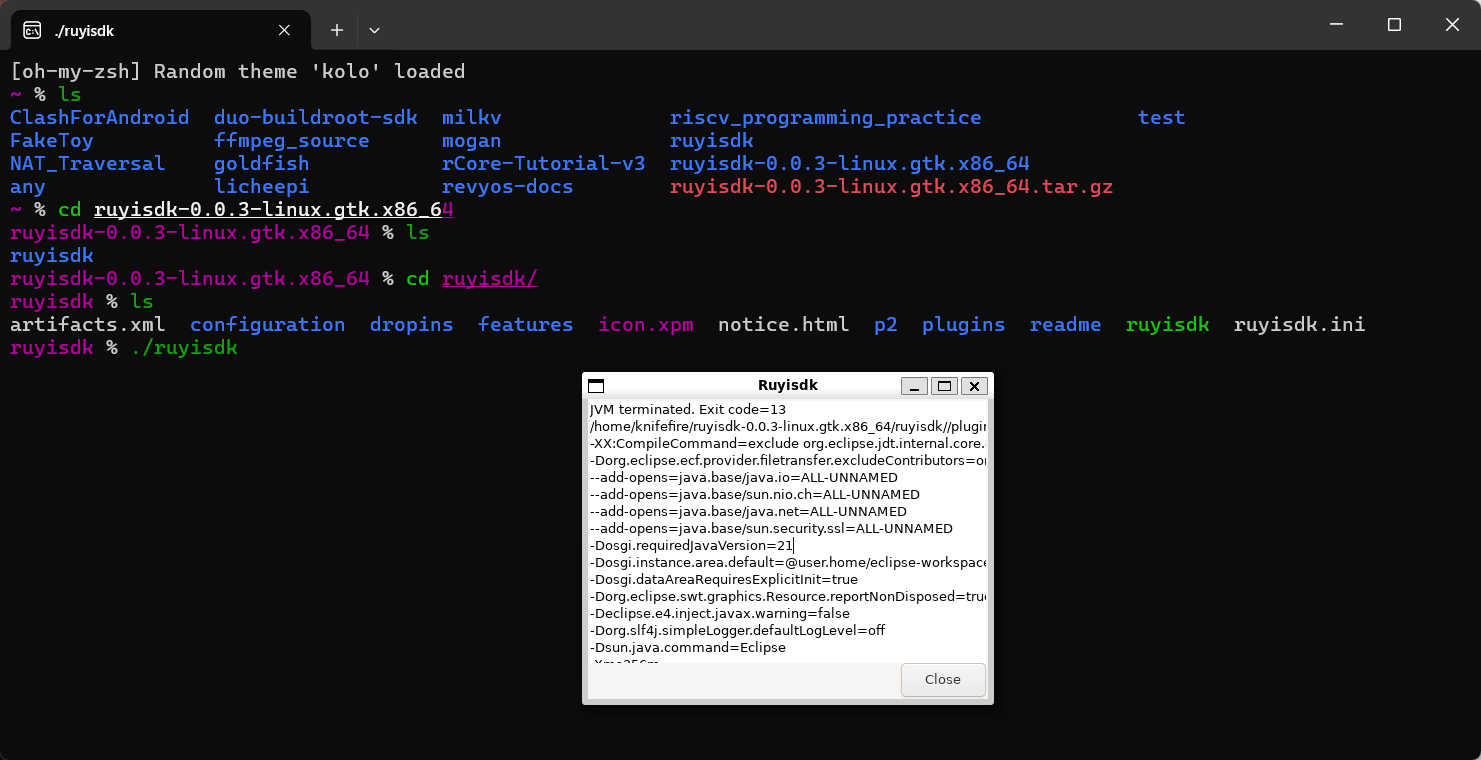Maximize the Ruyisdk error dialog
This screenshot has height=760, width=1481.
click(944, 386)
